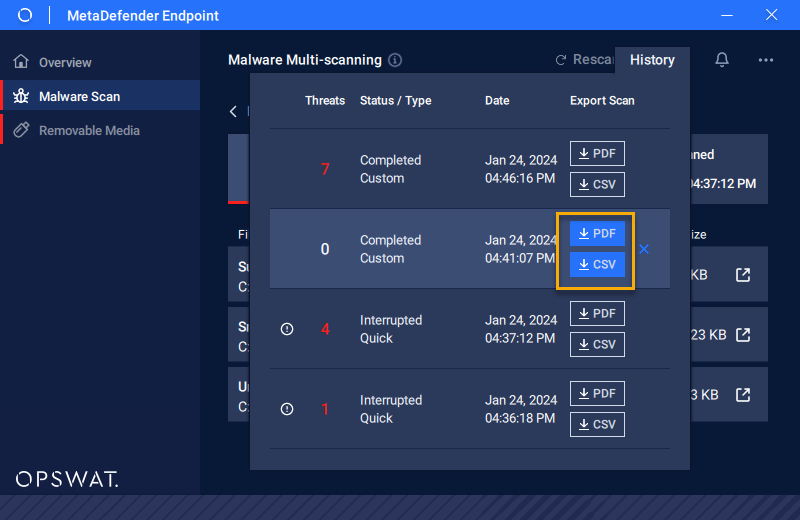The height and width of the screenshot is (520, 800).
Task: Go back using the left chevron arrow
Action: (233, 111)
